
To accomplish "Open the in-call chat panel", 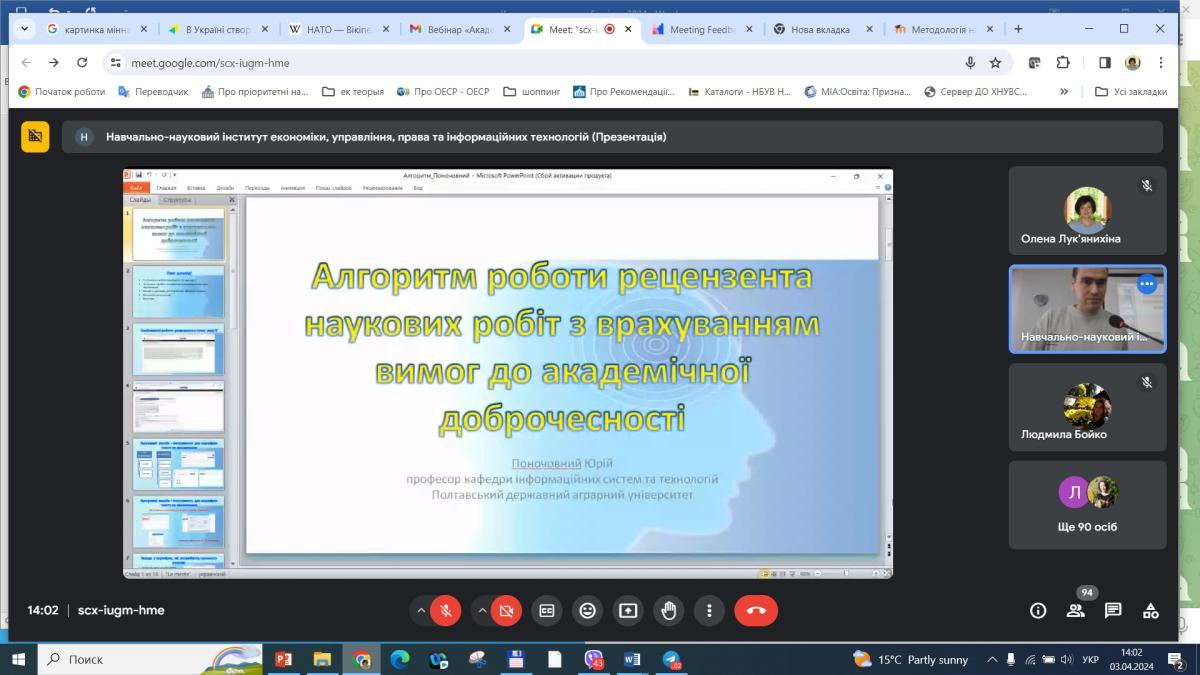I will (1113, 610).
